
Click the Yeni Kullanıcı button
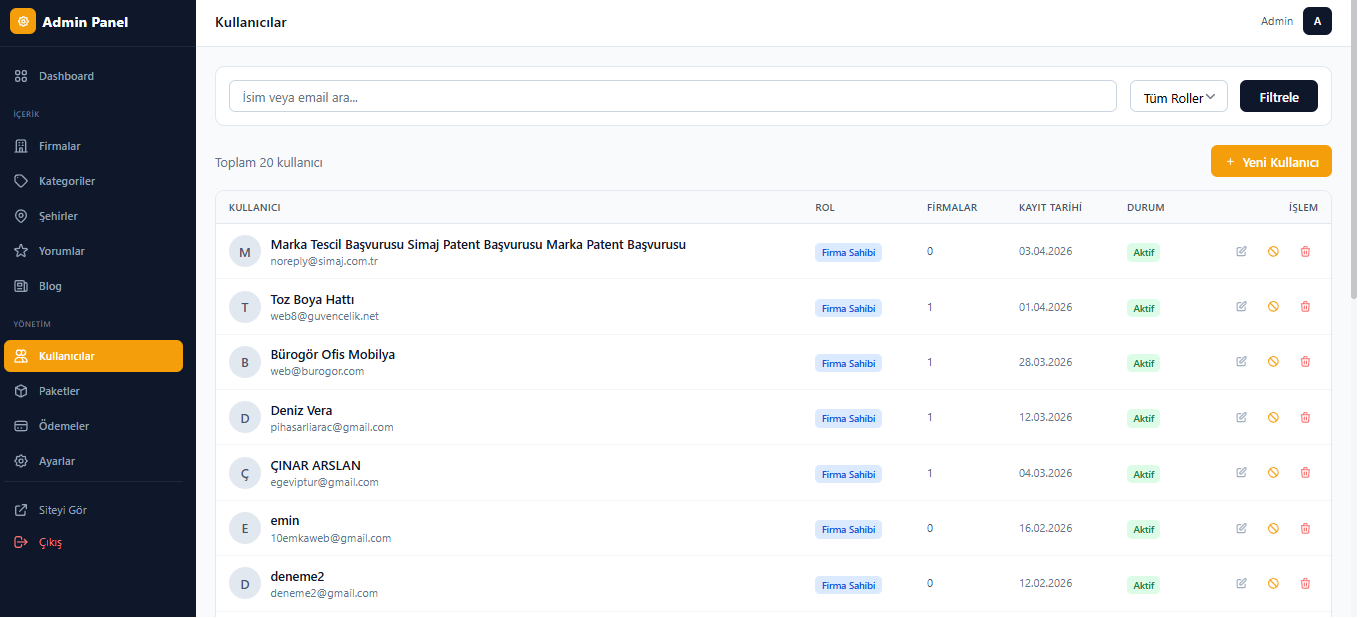1270,162
